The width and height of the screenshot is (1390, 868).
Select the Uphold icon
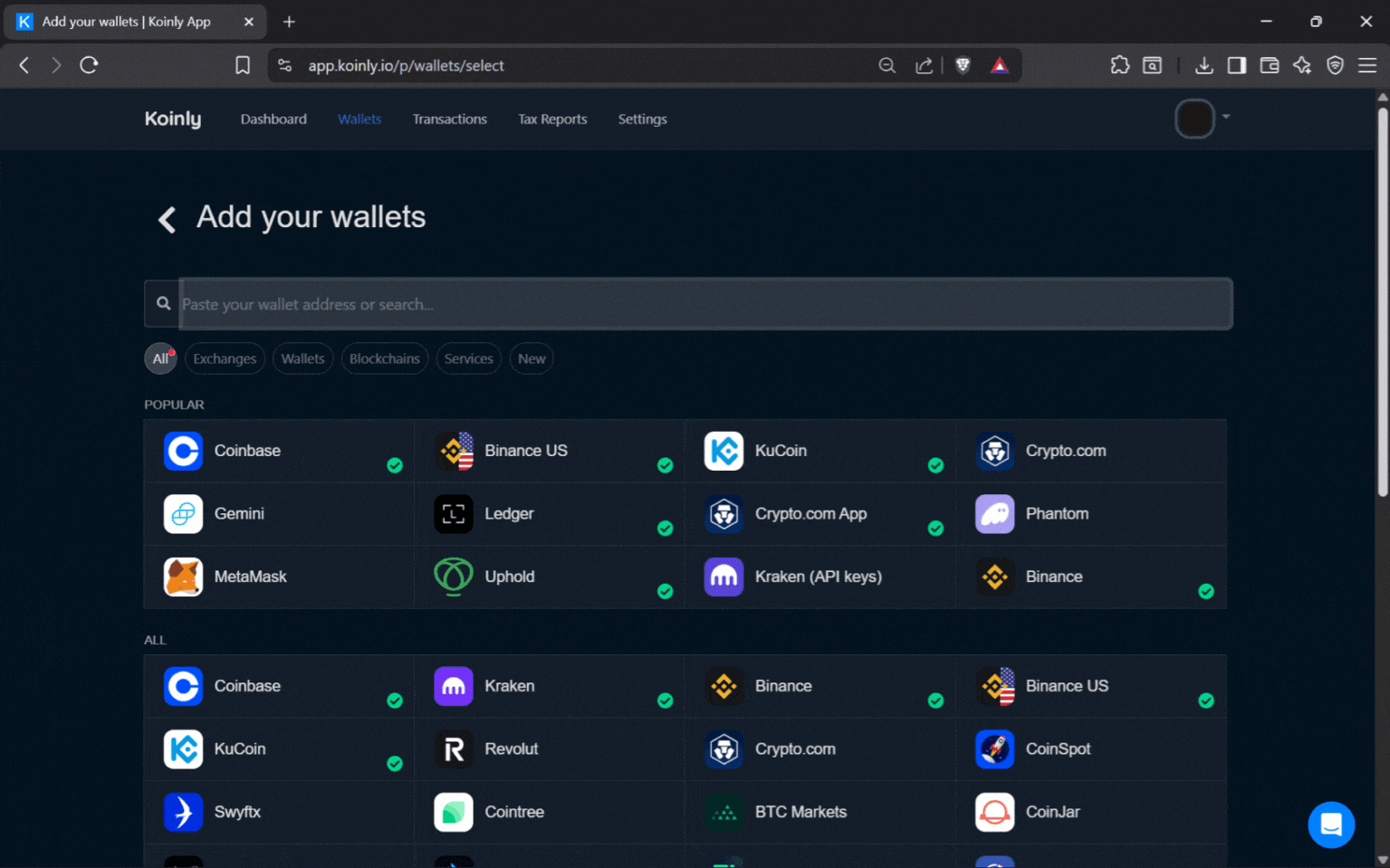pyautogui.click(x=453, y=577)
